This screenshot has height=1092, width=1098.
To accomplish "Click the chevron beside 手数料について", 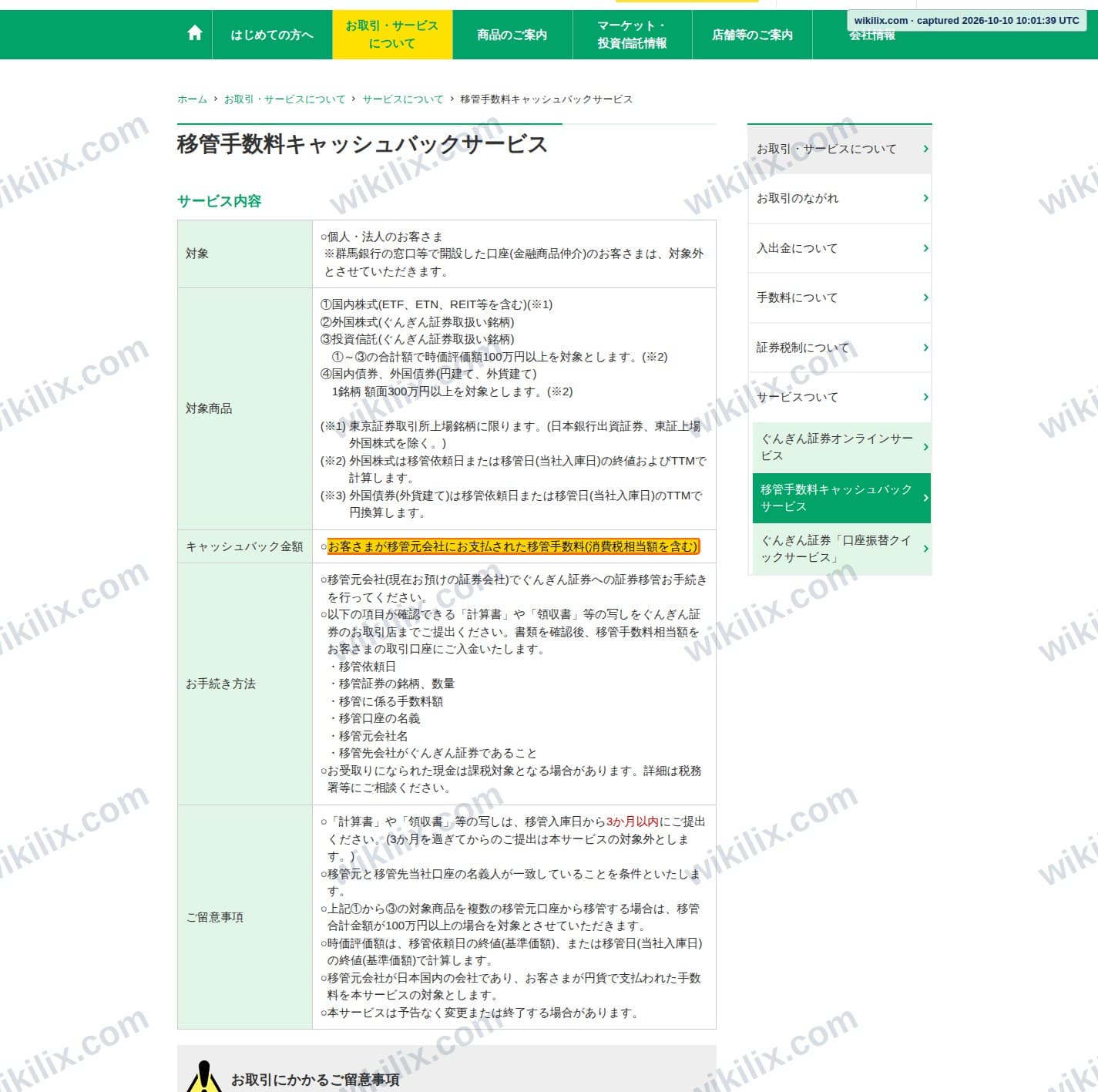I will coord(925,297).
